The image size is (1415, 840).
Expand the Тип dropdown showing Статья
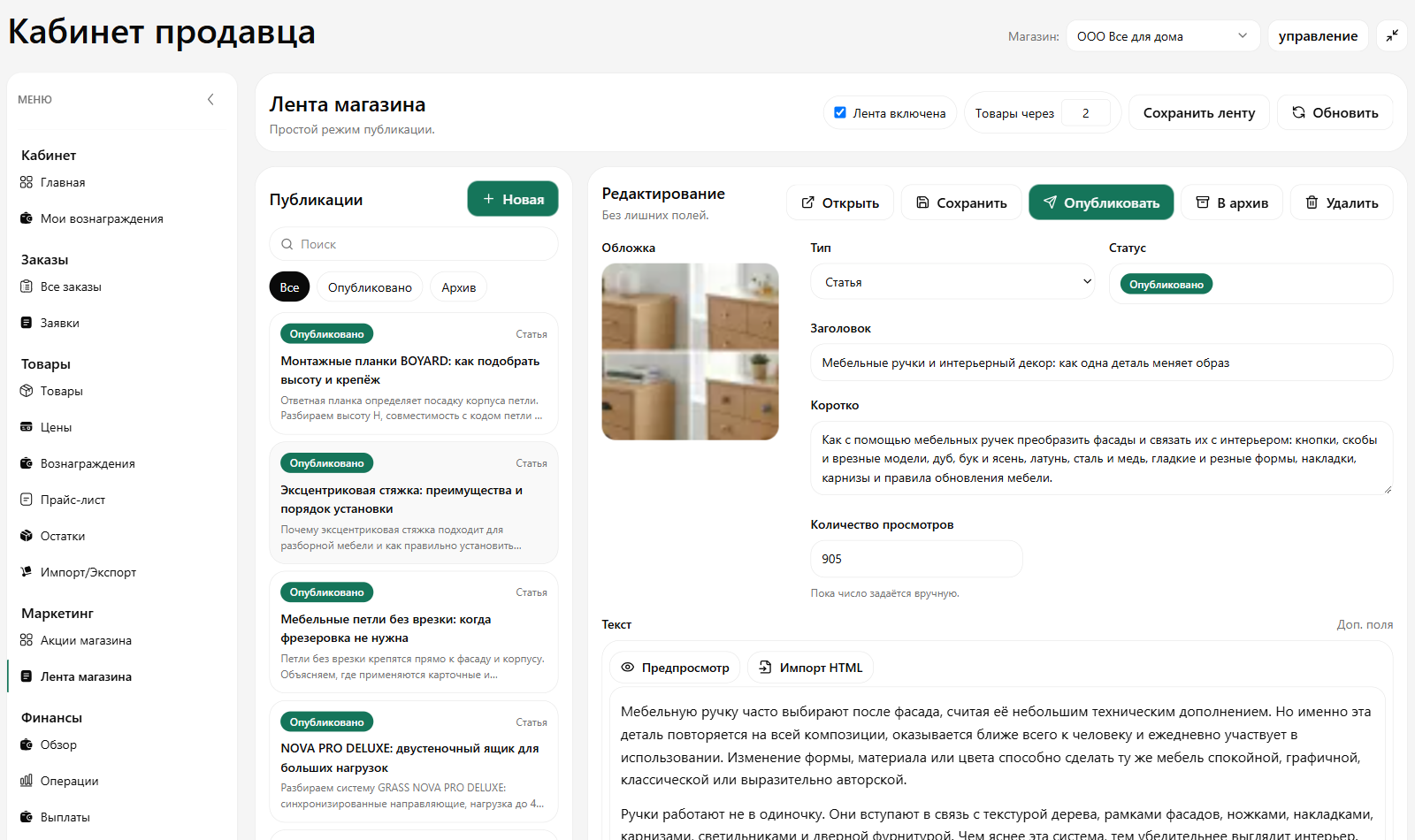click(952, 282)
